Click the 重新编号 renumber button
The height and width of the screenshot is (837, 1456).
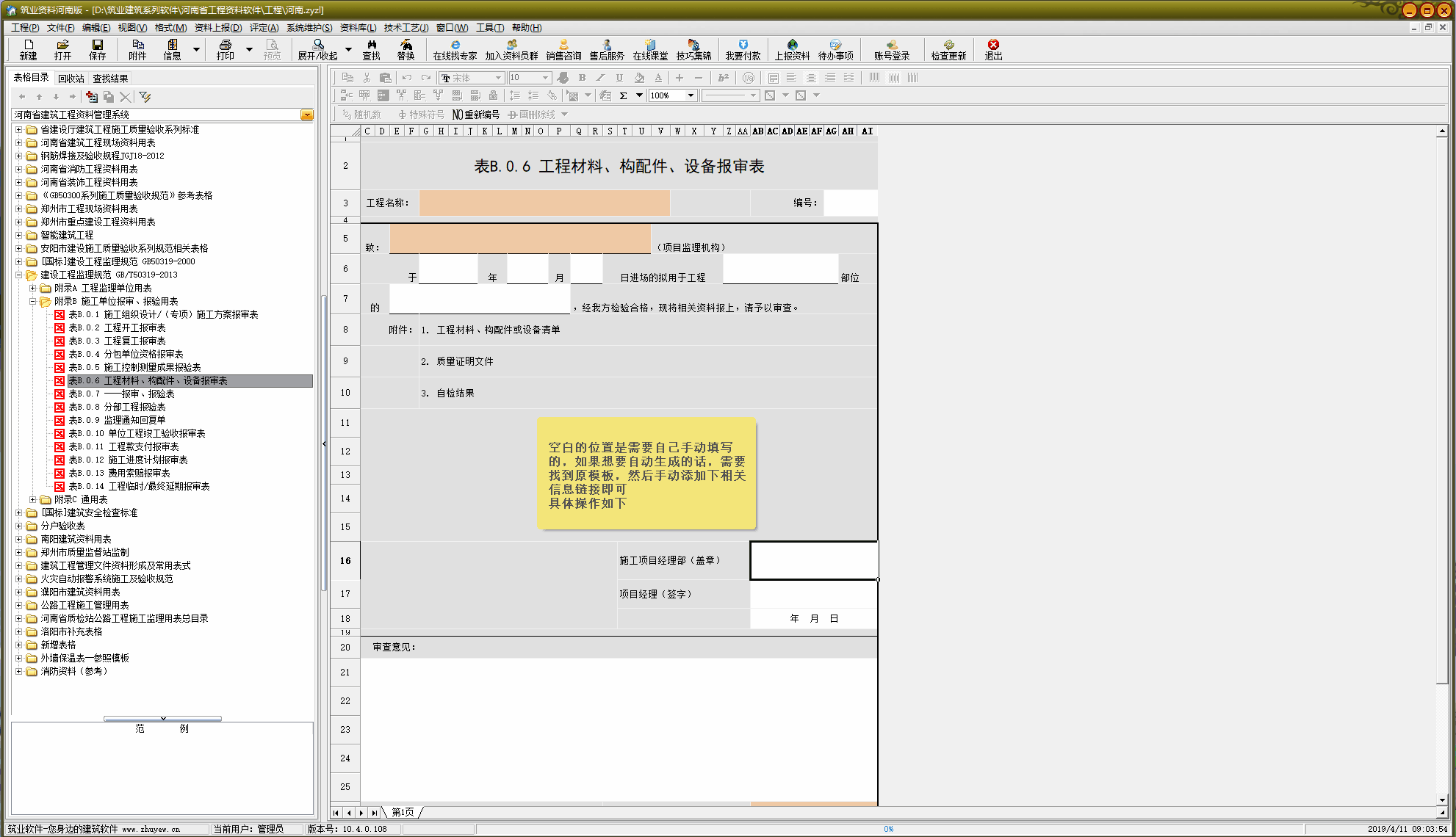(x=477, y=115)
